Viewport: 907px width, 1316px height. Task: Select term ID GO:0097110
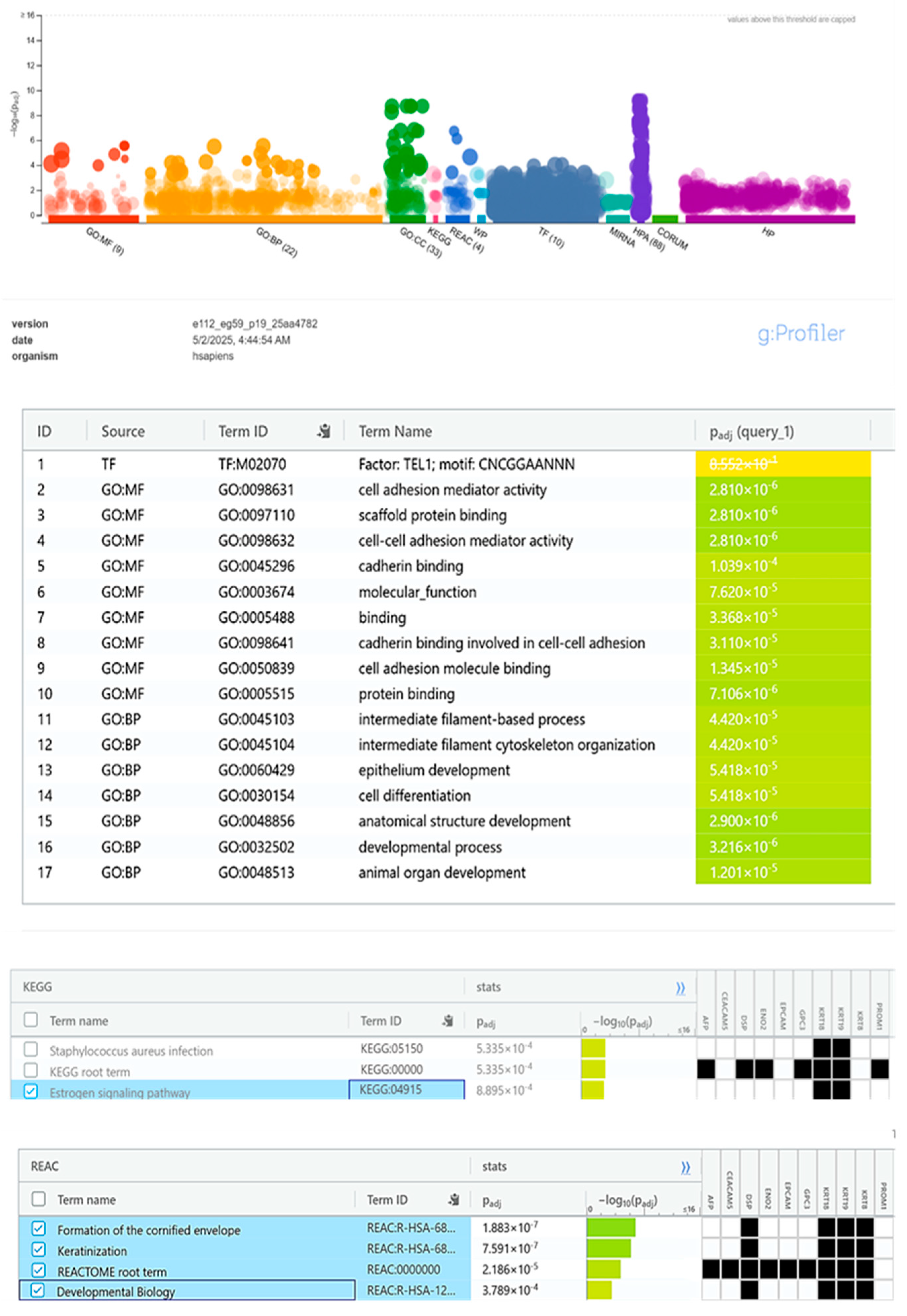(x=256, y=515)
